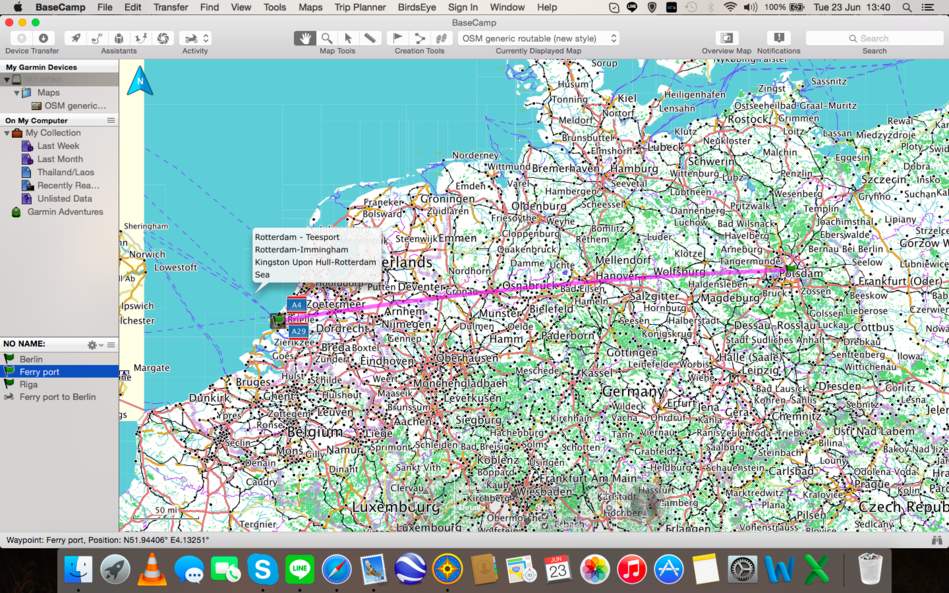949x593 pixels.
Task: Click the backpack icon in Assistants
Action: point(119,38)
